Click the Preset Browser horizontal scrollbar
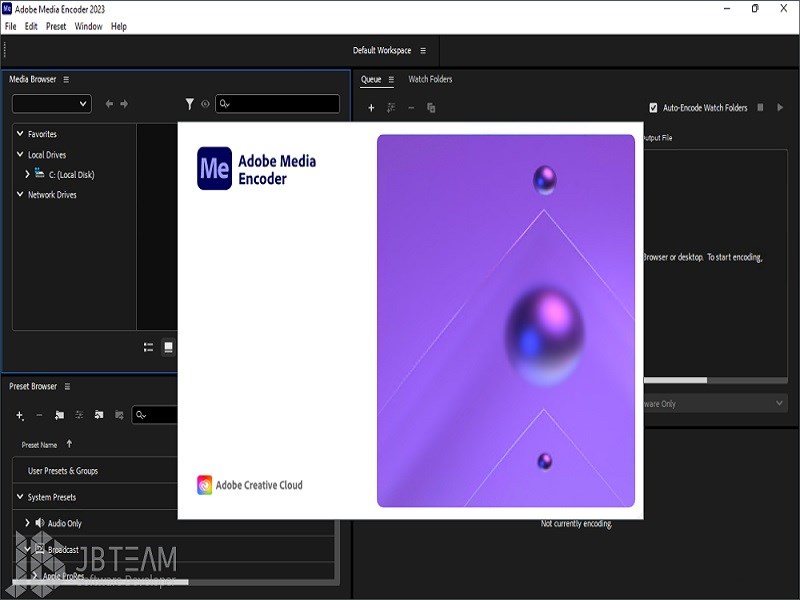800x600 pixels. [100, 582]
